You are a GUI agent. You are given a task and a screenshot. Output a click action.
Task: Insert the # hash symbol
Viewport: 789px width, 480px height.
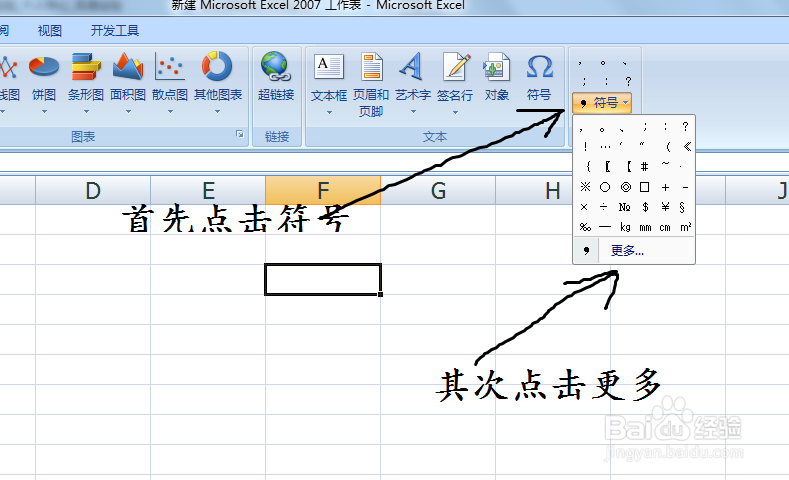point(645,167)
